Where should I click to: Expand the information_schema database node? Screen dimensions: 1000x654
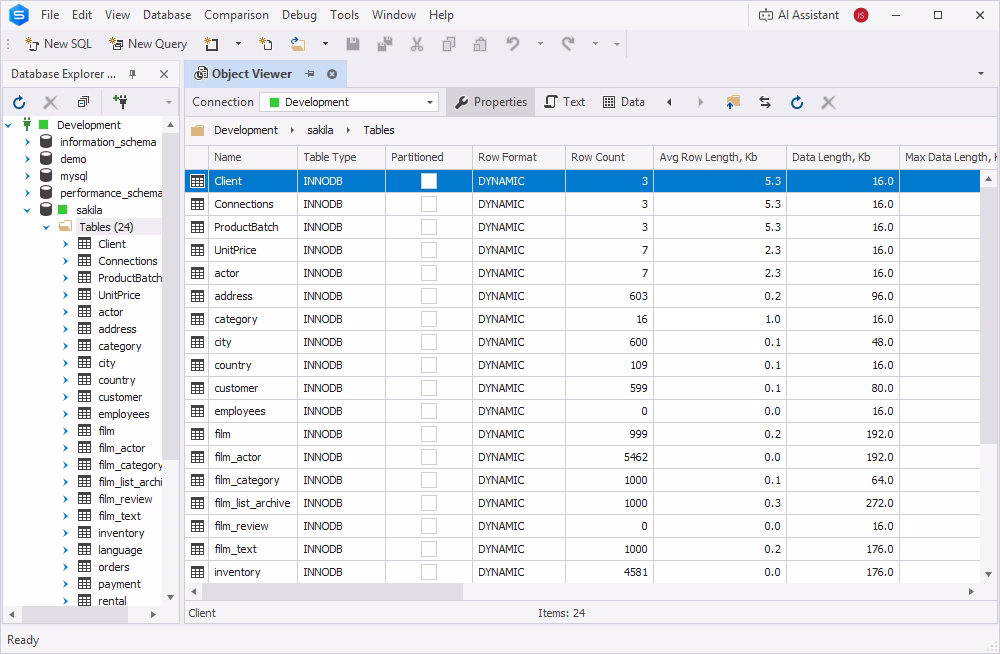pyautogui.click(x=27, y=142)
